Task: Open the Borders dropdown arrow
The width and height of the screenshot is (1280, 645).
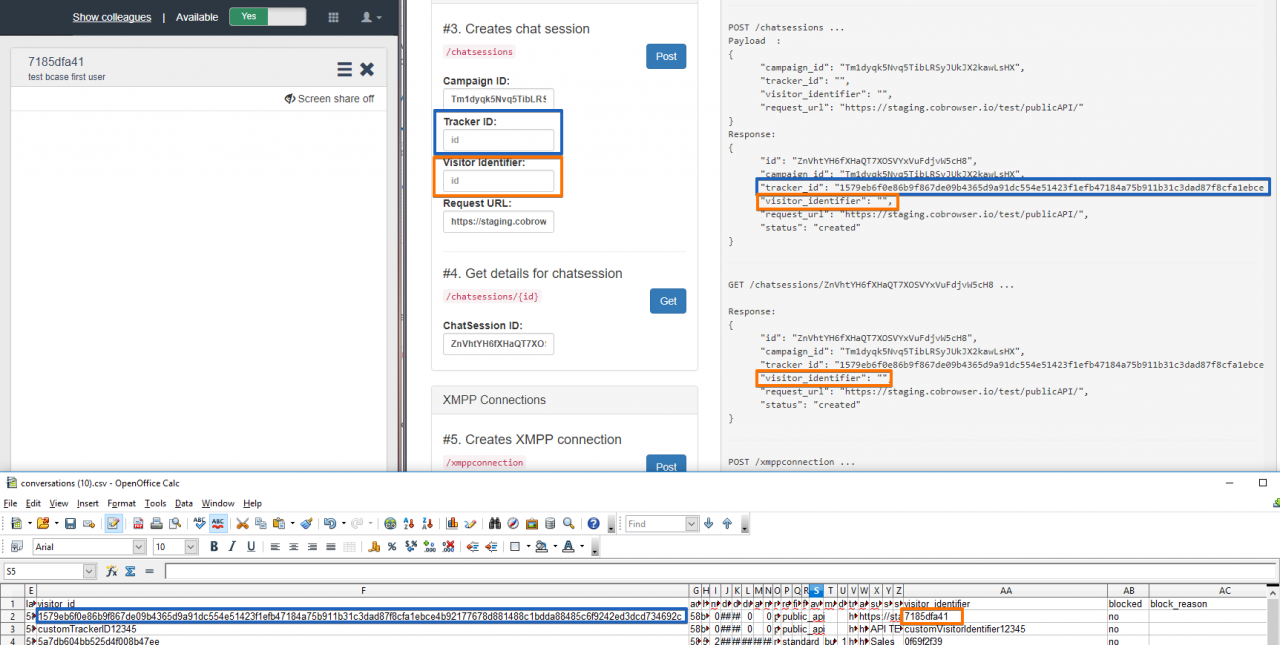Action: [528, 546]
